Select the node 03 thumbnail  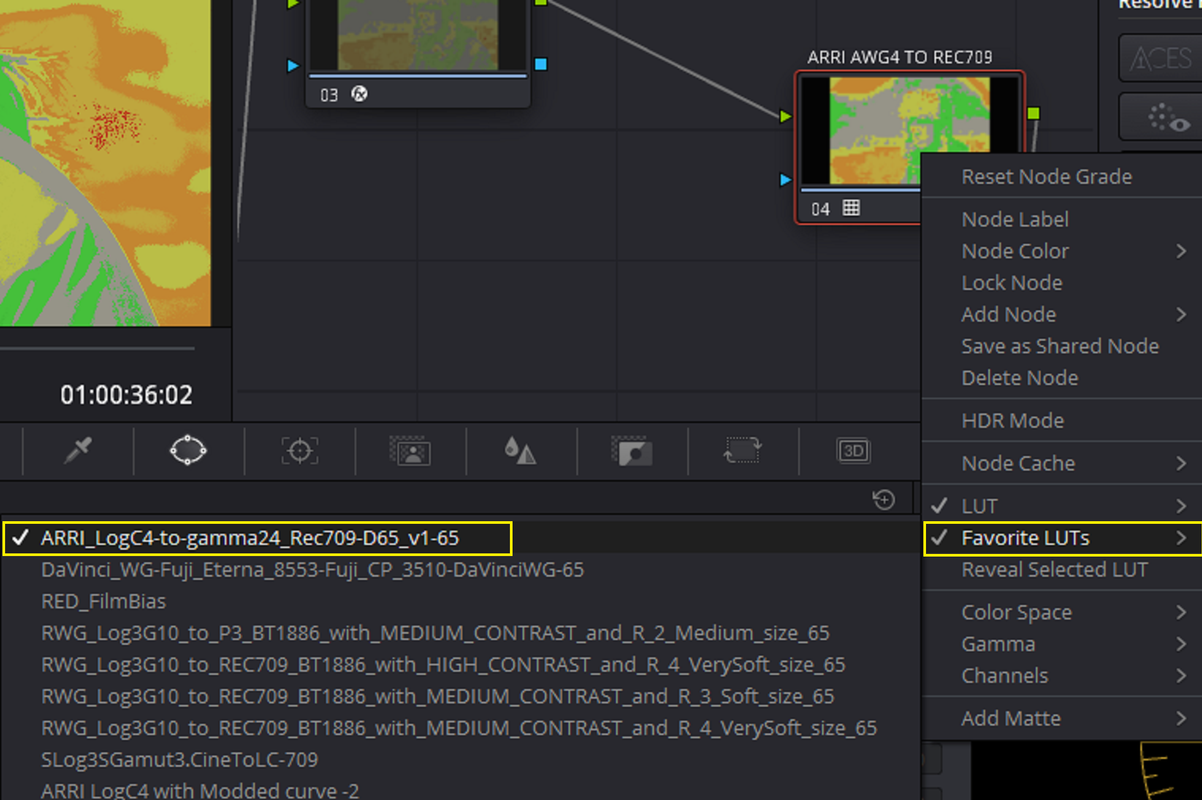pyautogui.click(x=417, y=36)
